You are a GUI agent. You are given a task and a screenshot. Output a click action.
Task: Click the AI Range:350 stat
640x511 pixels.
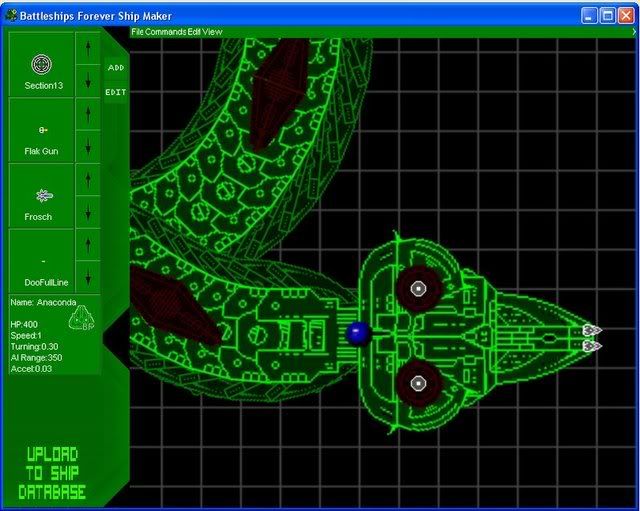pyautogui.click(x=36, y=358)
